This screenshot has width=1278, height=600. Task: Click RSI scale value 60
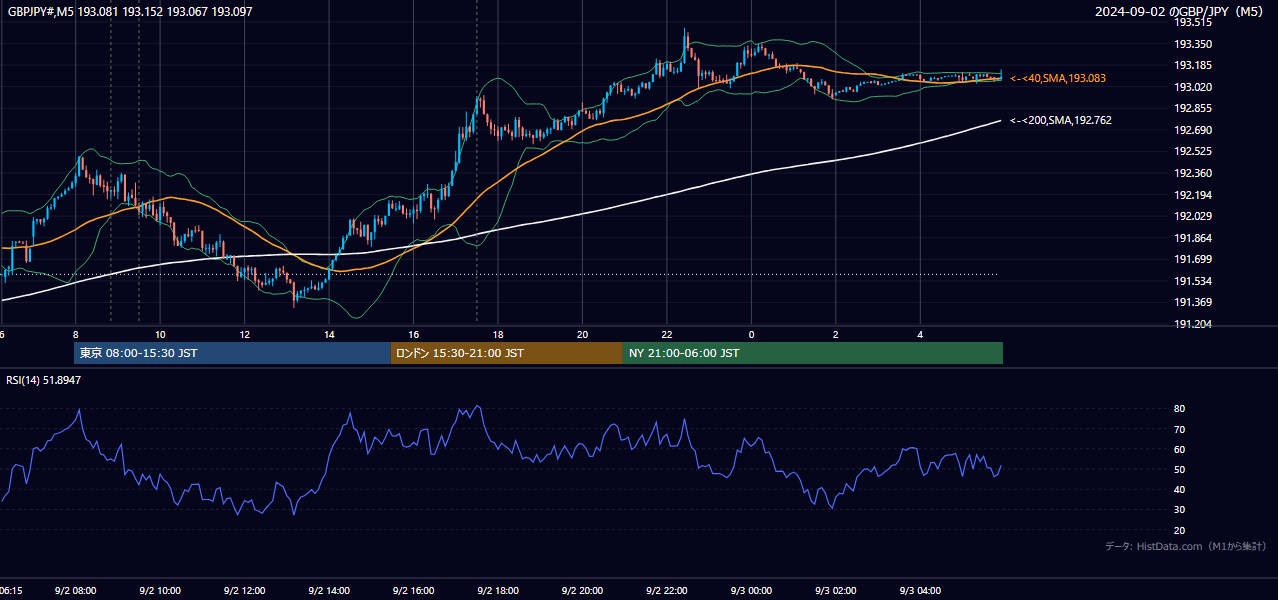point(1180,449)
